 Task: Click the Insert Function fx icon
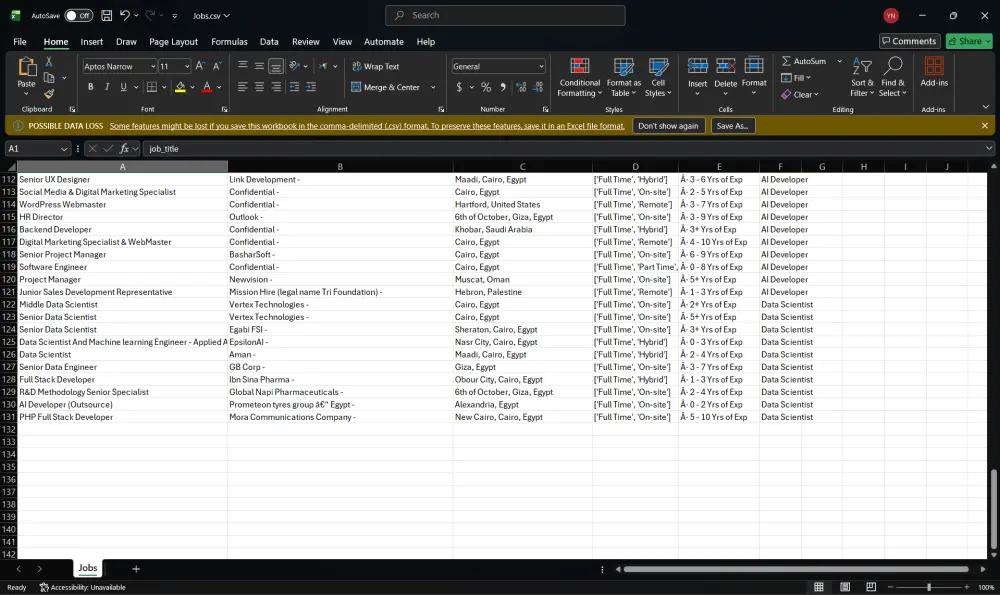[x=124, y=149]
